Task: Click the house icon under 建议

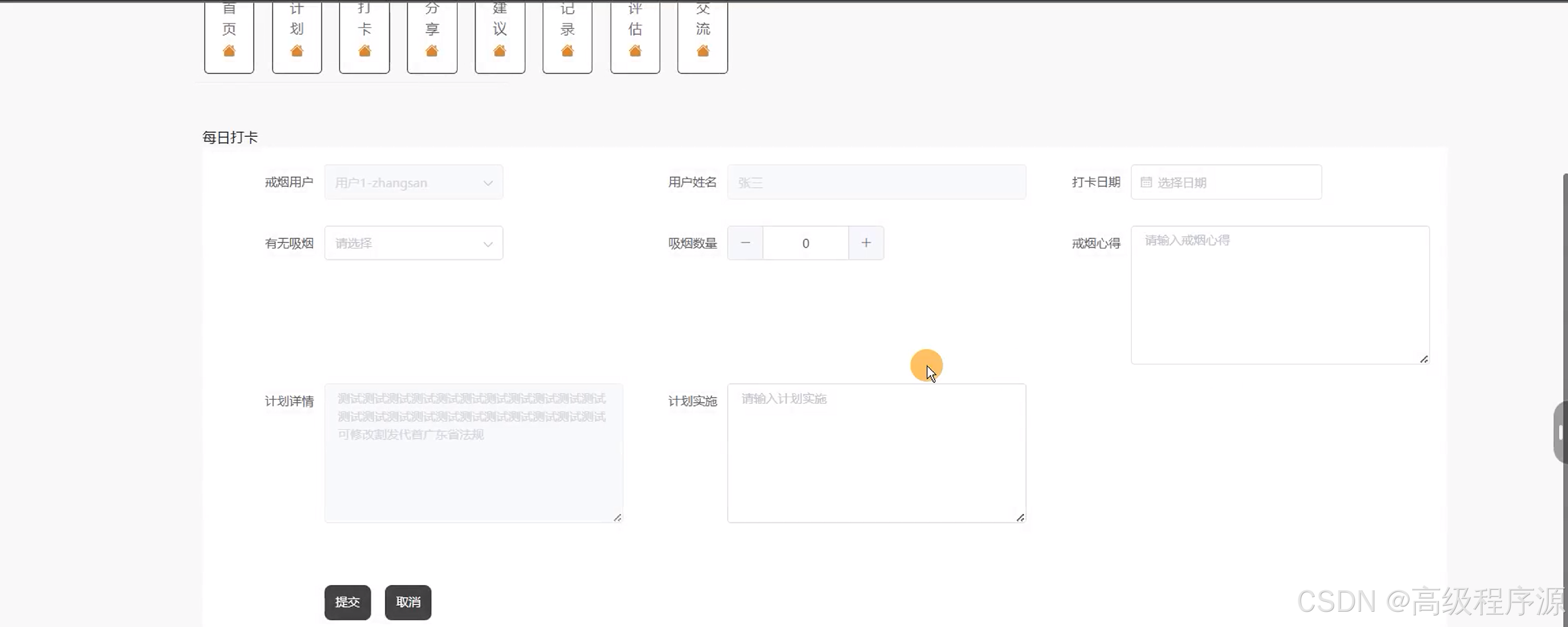Action: 500,51
